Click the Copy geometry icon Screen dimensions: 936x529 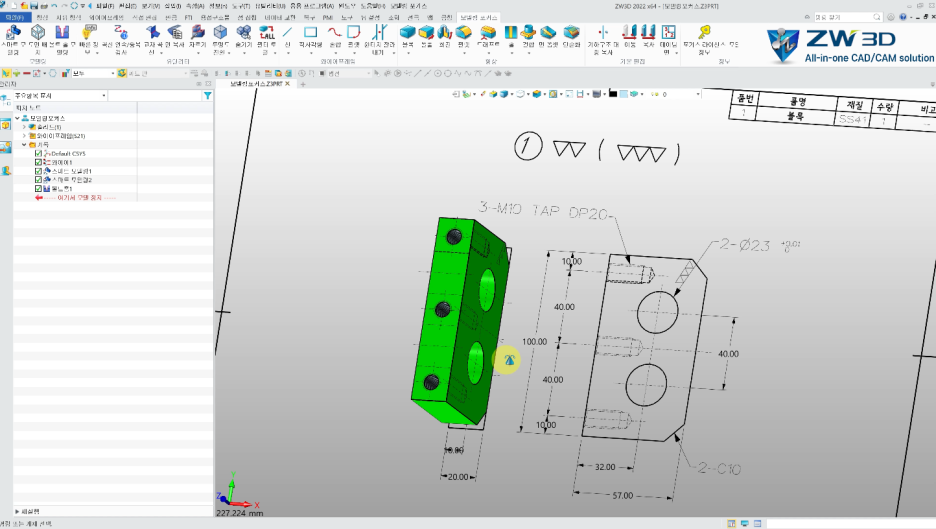coord(649,32)
